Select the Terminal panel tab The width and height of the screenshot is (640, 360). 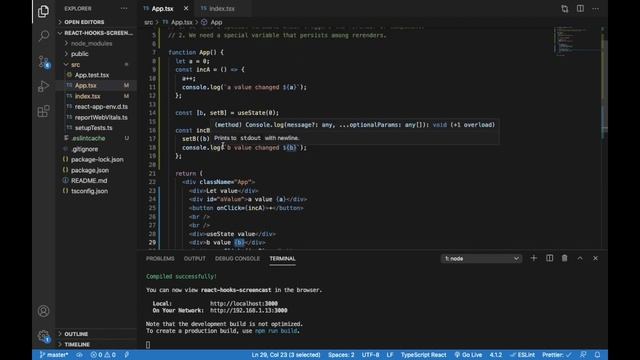click(282, 258)
